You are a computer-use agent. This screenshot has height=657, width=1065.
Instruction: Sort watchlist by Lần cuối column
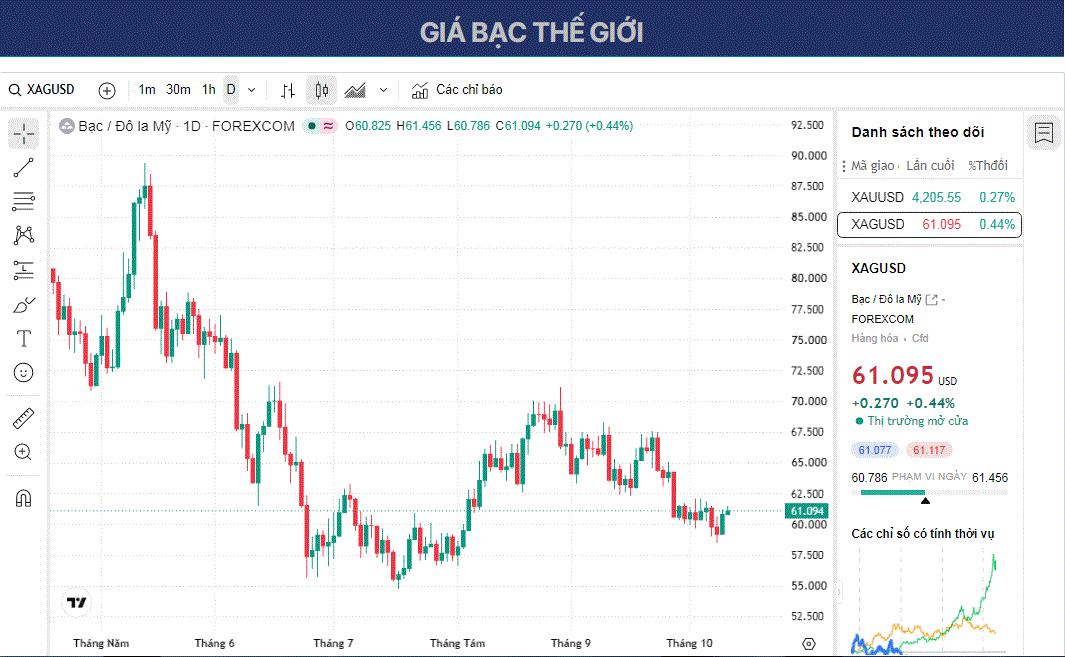tap(930, 166)
